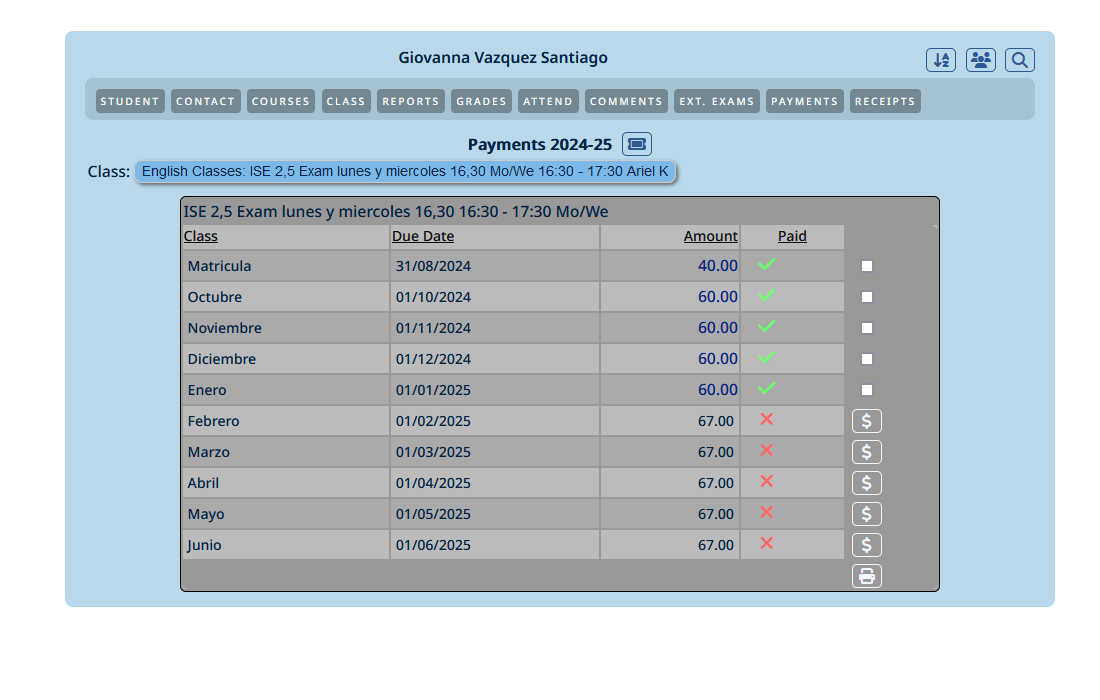
Task: Click the due date 01/03/2025
Action: coord(433,452)
